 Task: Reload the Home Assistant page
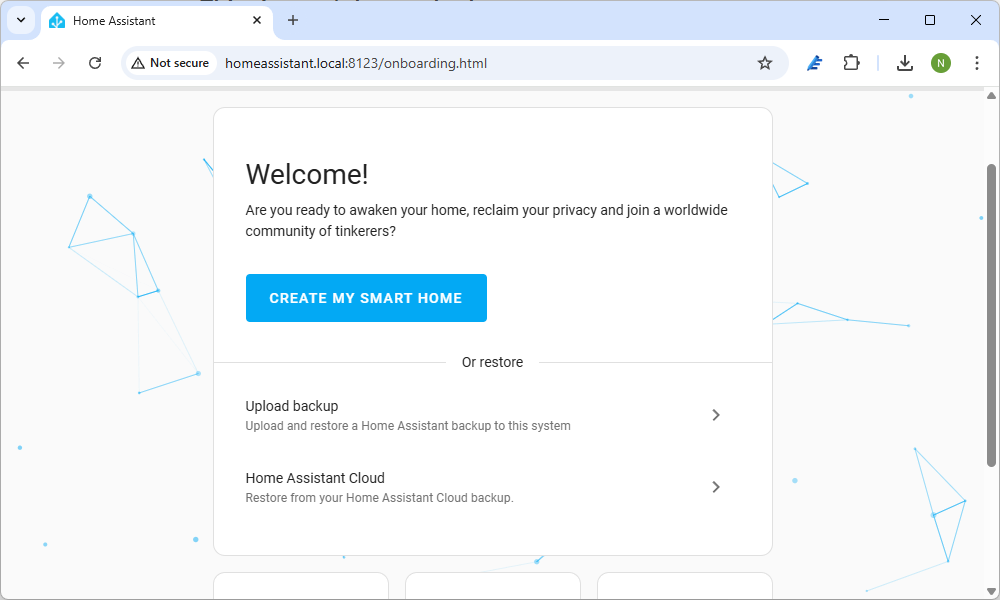click(x=95, y=62)
